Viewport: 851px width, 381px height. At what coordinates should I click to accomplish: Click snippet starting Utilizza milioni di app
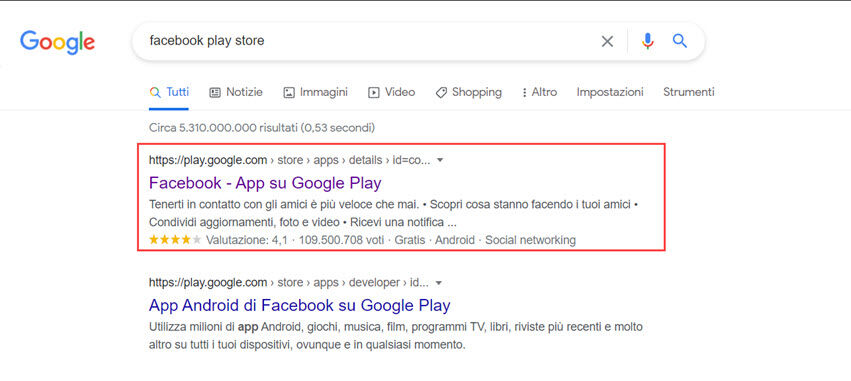click(x=396, y=336)
